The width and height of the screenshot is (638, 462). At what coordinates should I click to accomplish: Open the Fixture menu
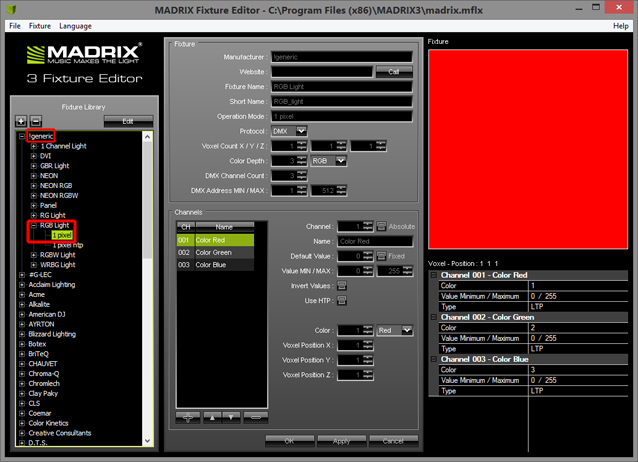pyautogui.click(x=40, y=26)
